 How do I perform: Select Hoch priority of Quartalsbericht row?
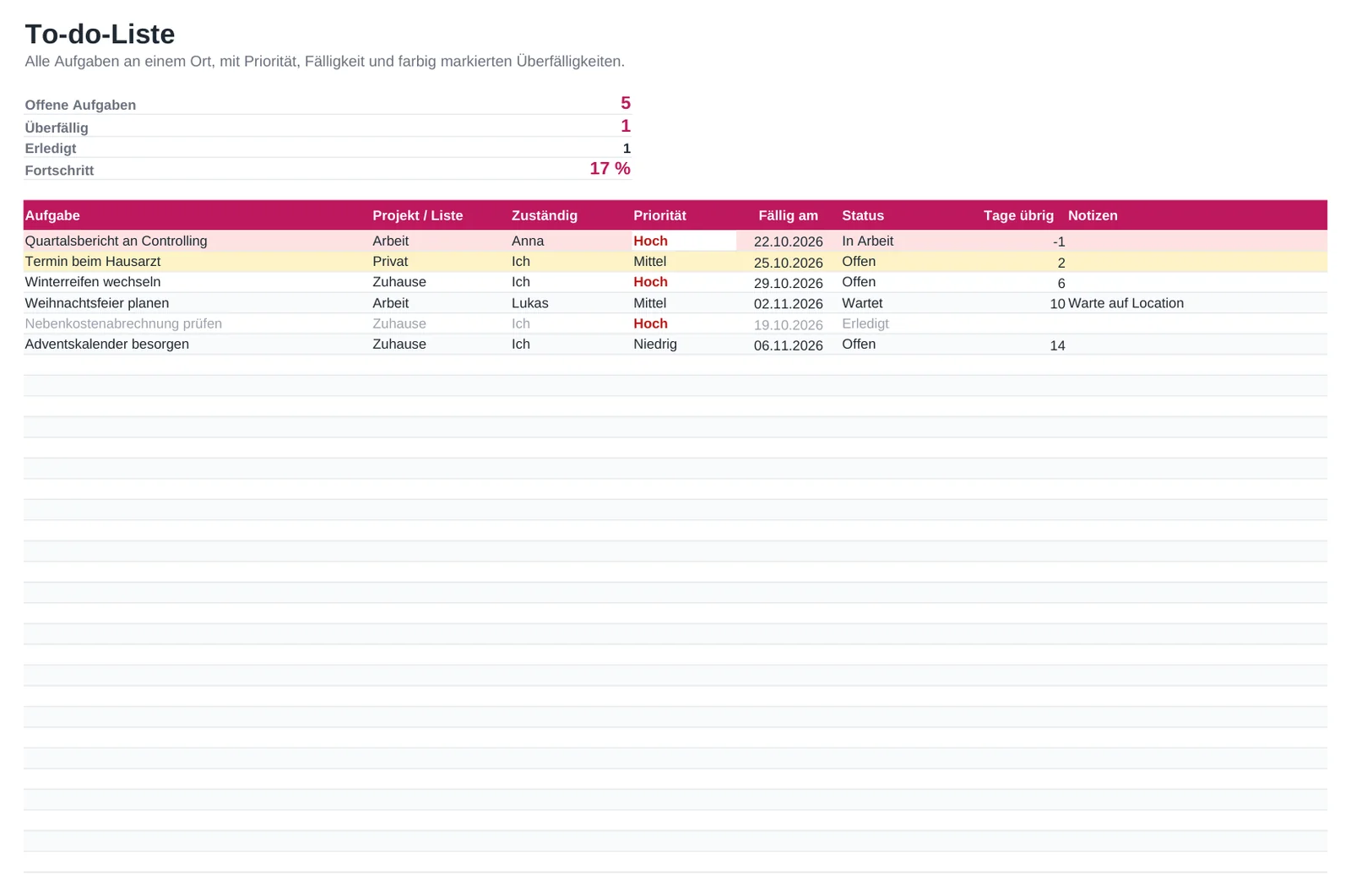tap(650, 241)
